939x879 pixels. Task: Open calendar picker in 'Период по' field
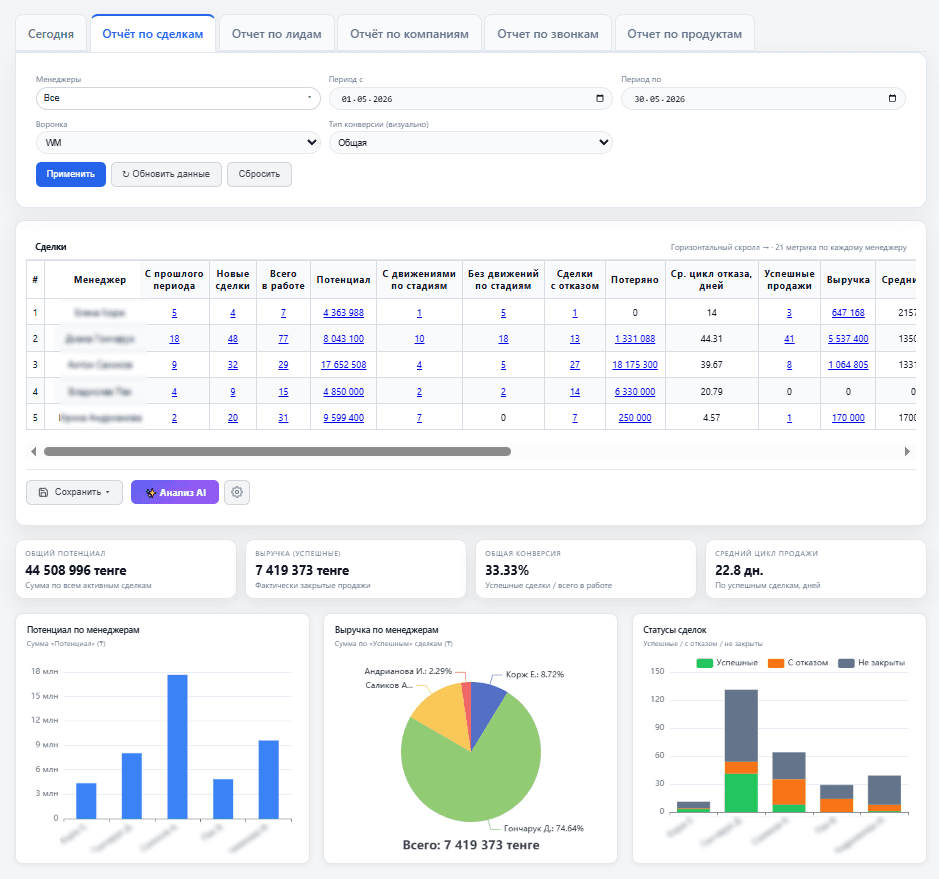pos(892,98)
